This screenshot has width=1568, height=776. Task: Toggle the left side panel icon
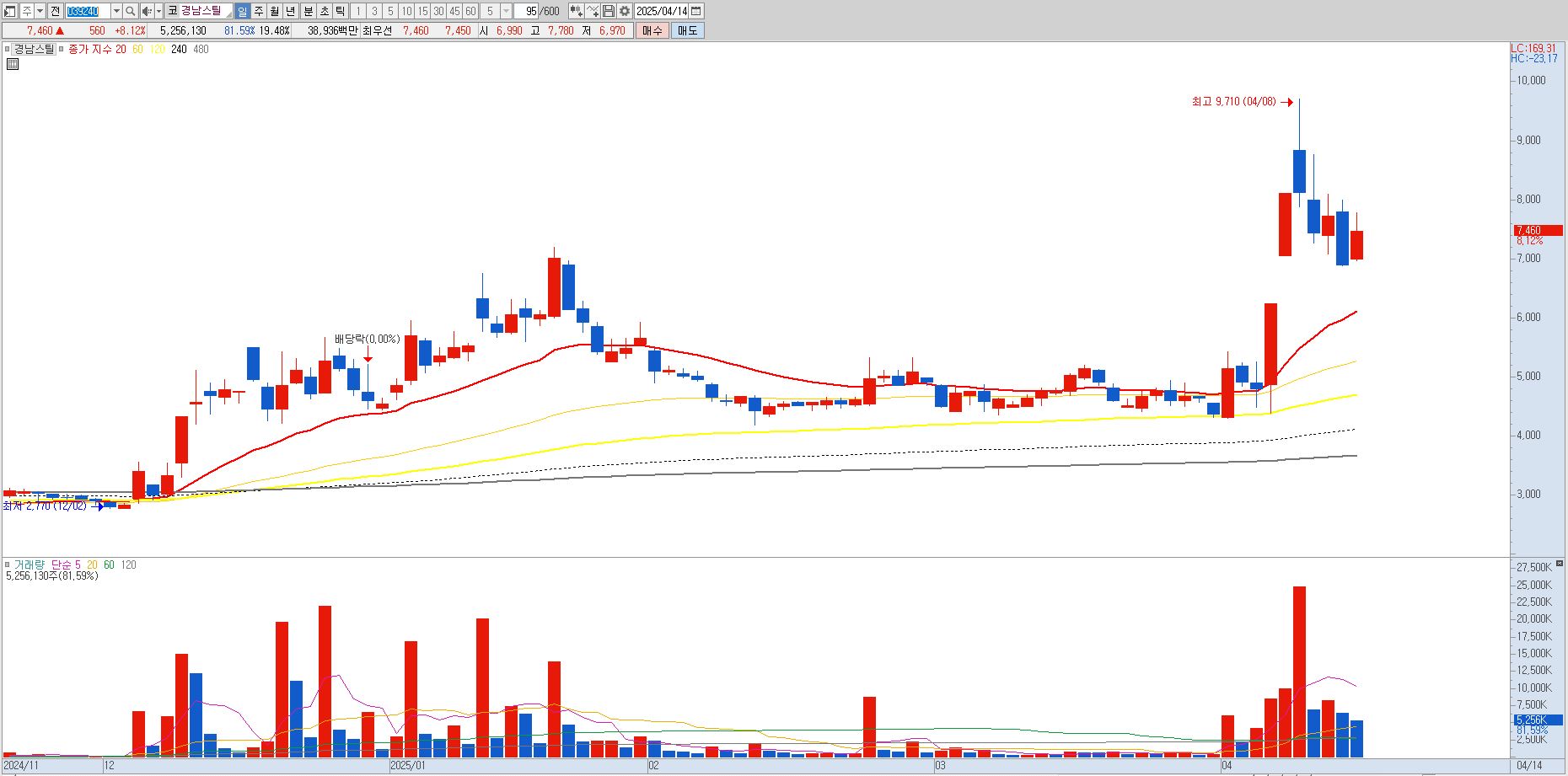click(10, 11)
